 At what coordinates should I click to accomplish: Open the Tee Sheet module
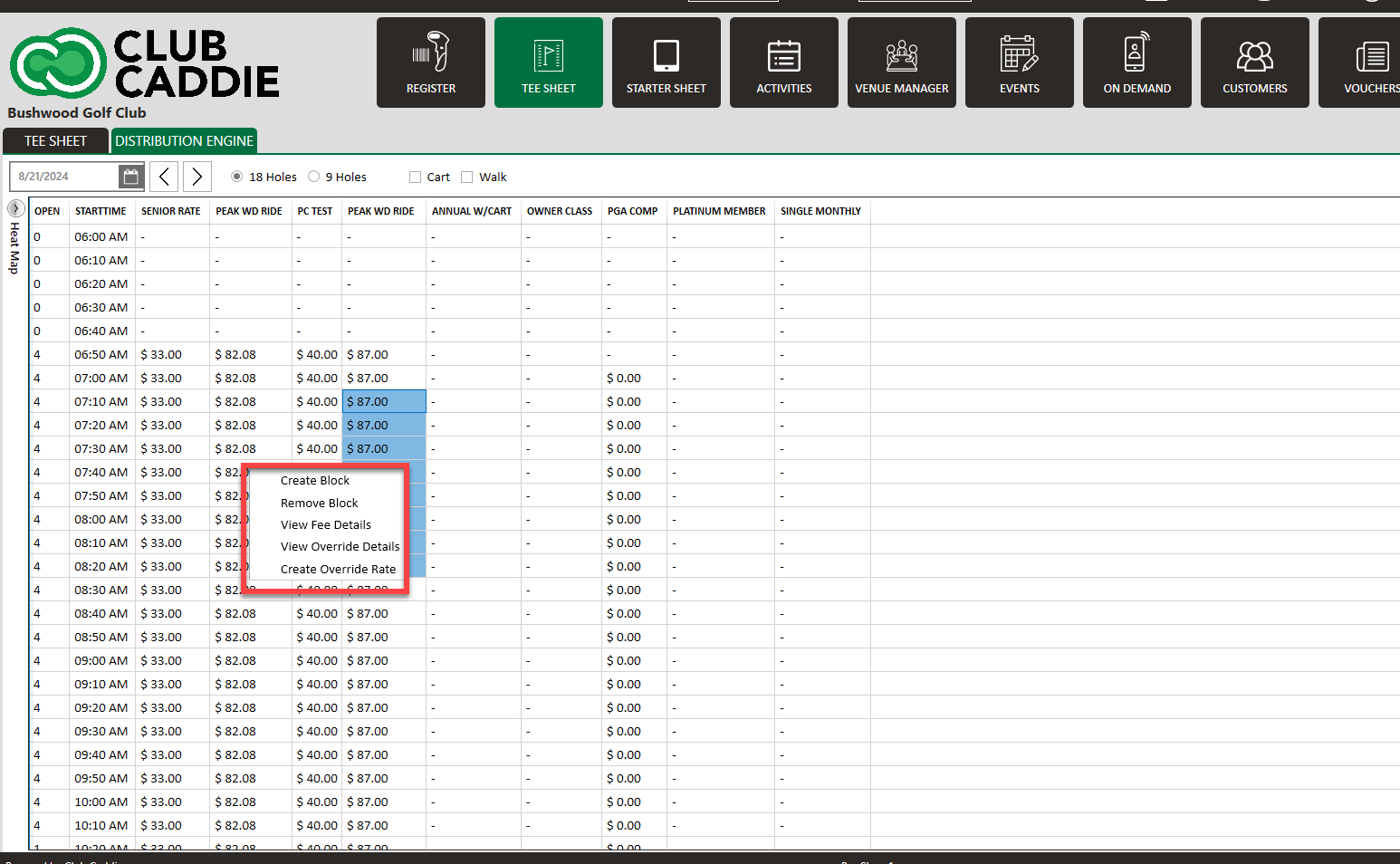pos(549,62)
